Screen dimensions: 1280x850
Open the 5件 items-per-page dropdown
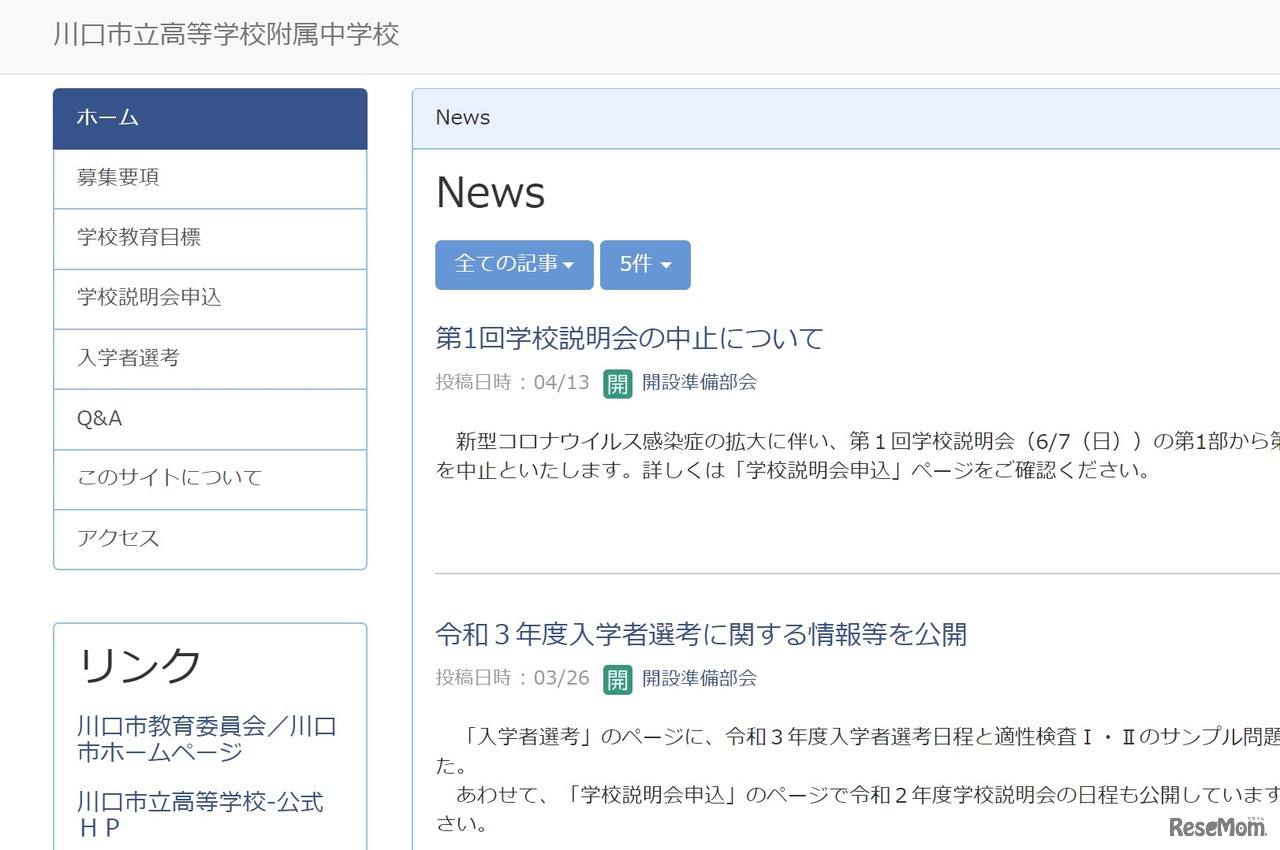coord(645,264)
